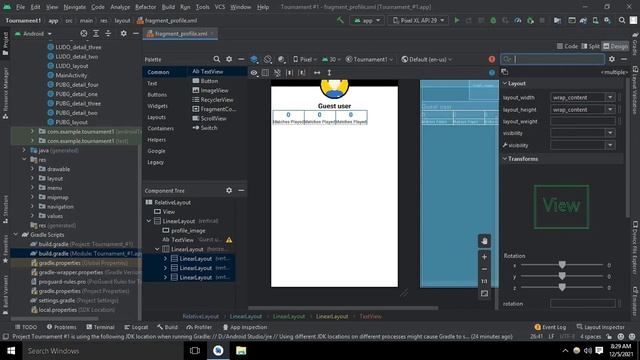Open Attributes panel settings gear
Image resolution: width=640 pixels, height=360 pixels.
click(x=611, y=59)
